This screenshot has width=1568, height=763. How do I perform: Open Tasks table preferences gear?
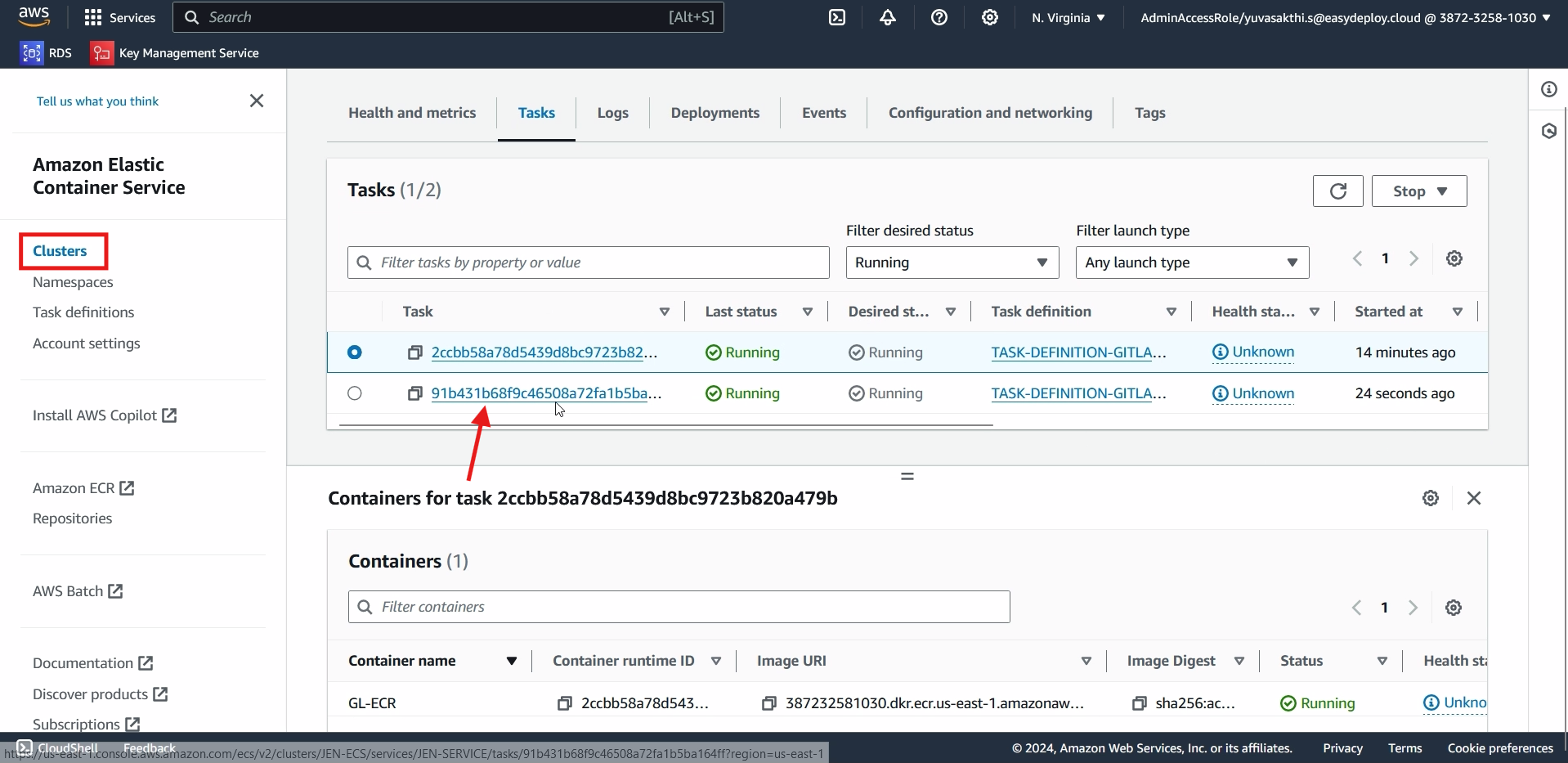click(x=1454, y=258)
